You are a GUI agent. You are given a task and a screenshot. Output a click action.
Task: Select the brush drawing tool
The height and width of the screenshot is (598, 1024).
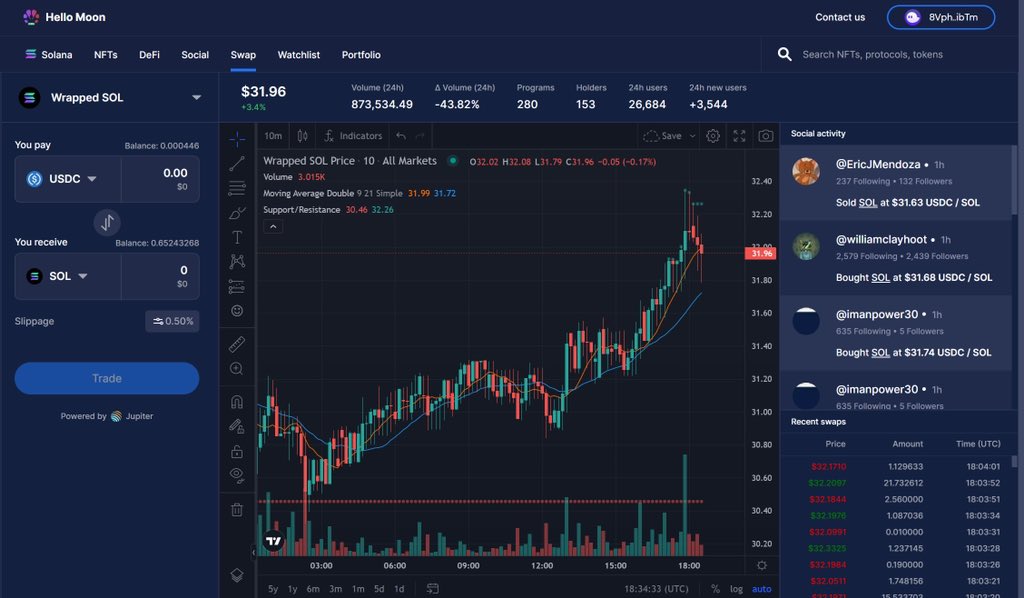[237, 213]
